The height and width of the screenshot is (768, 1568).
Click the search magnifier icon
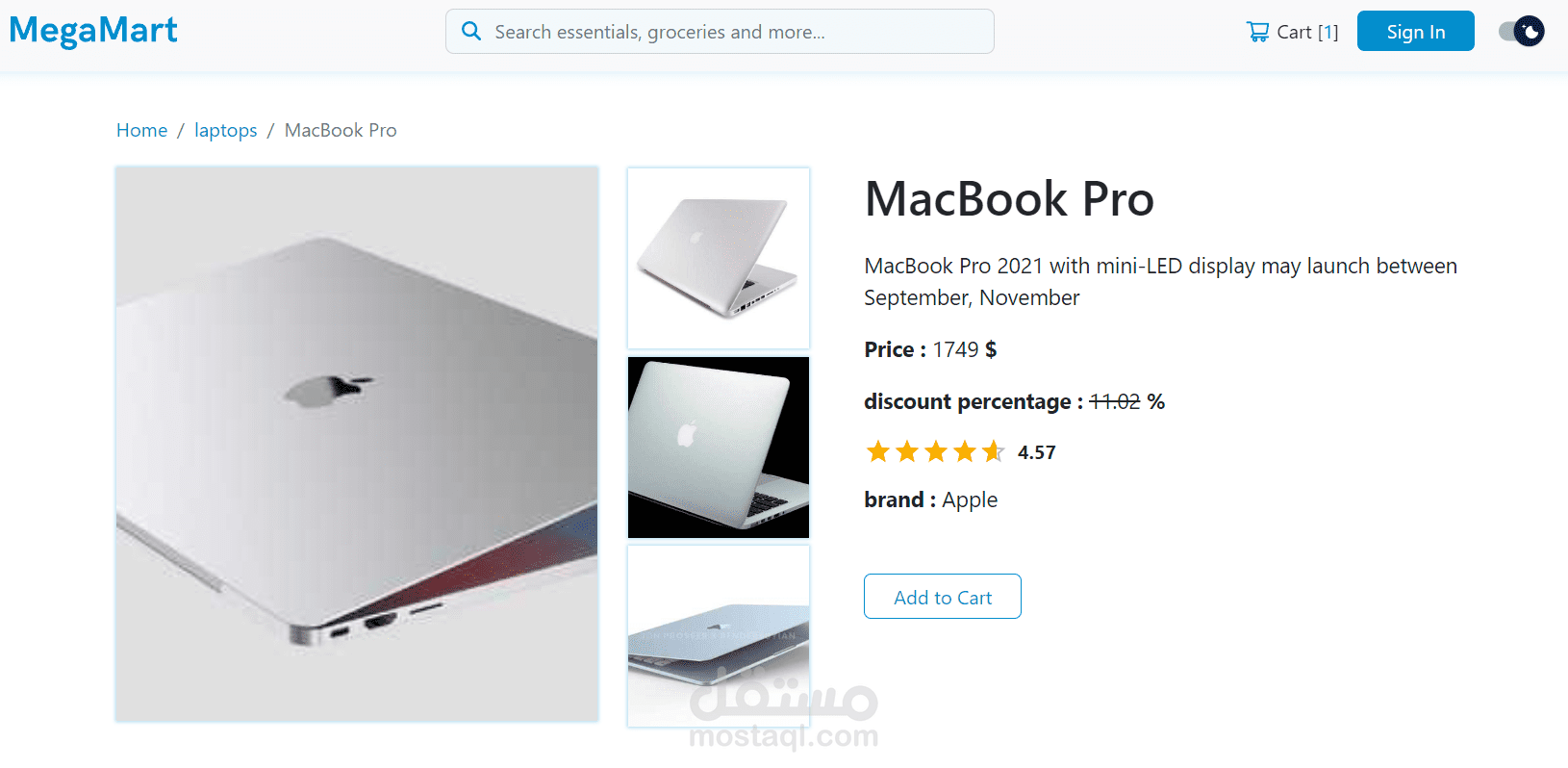point(471,32)
